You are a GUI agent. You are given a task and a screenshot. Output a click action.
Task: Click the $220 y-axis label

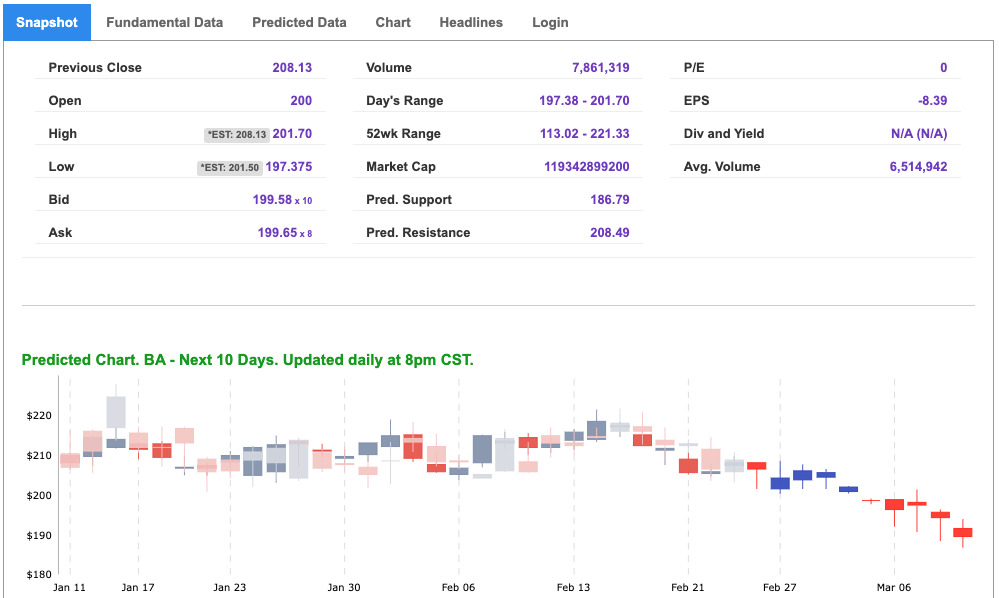pos(39,416)
